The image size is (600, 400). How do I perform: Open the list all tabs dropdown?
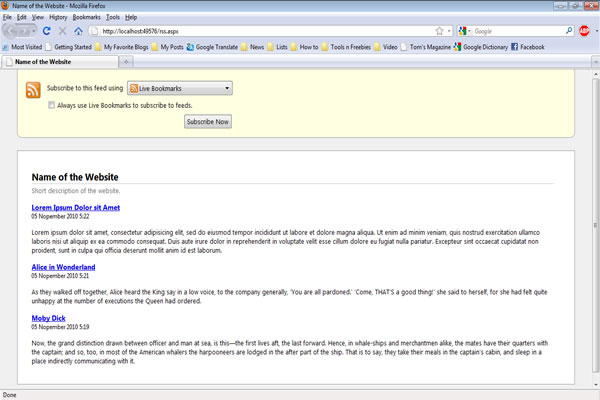[x=595, y=62]
